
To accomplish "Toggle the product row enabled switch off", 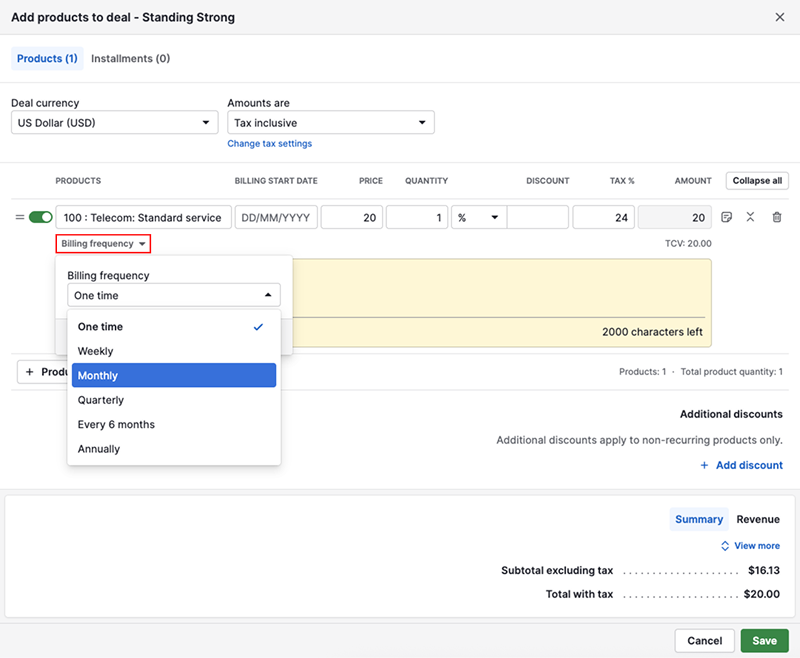I will tap(41, 217).
